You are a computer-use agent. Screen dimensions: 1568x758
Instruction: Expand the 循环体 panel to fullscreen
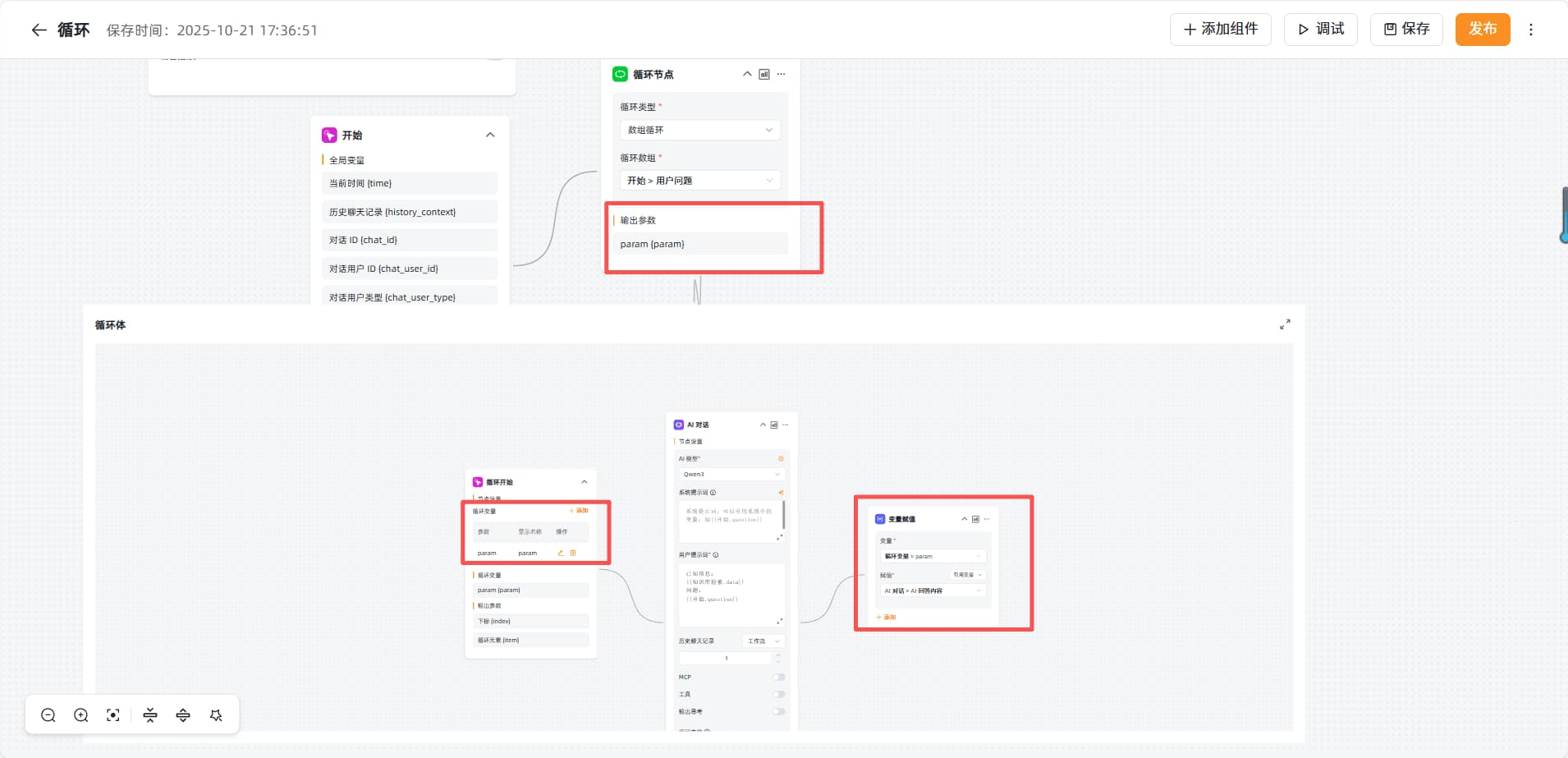[x=1285, y=324]
